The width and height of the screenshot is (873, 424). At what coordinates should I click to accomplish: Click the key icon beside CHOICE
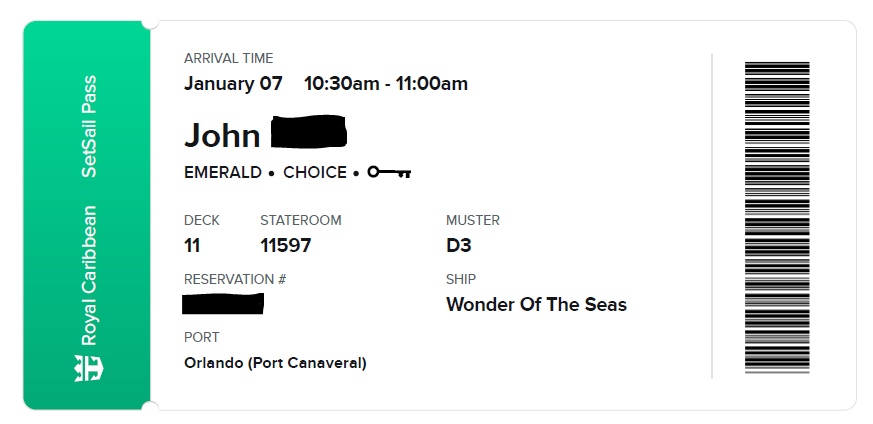389,172
